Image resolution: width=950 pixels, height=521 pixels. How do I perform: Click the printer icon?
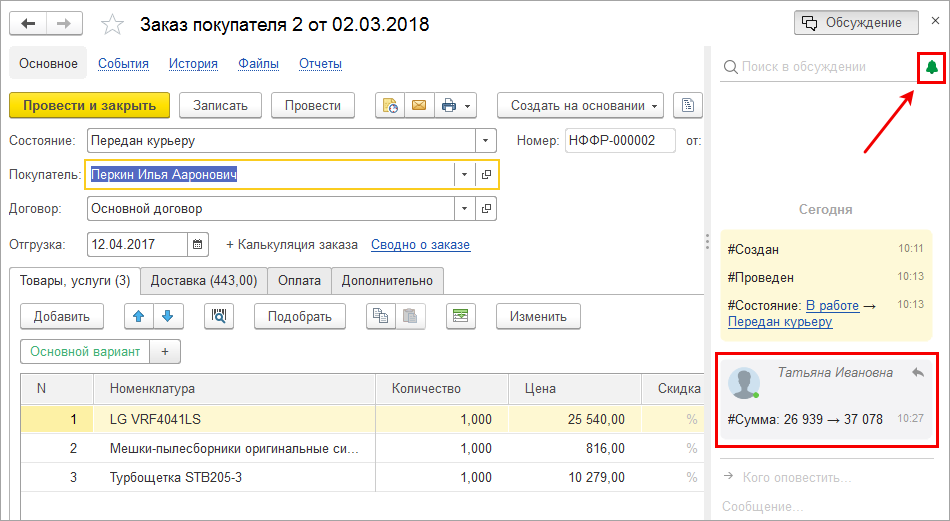click(449, 105)
